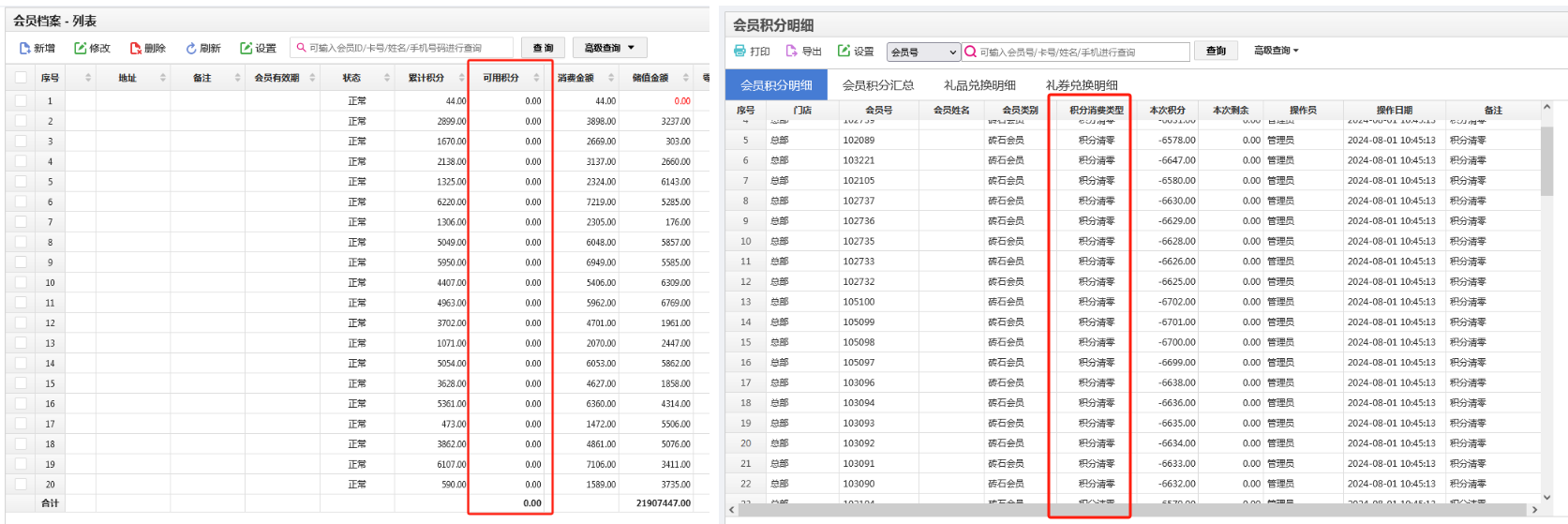The width and height of the screenshot is (1568, 524).
Task: Click 储值金额 value 6769.00 in row 11
Action: pos(675,303)
